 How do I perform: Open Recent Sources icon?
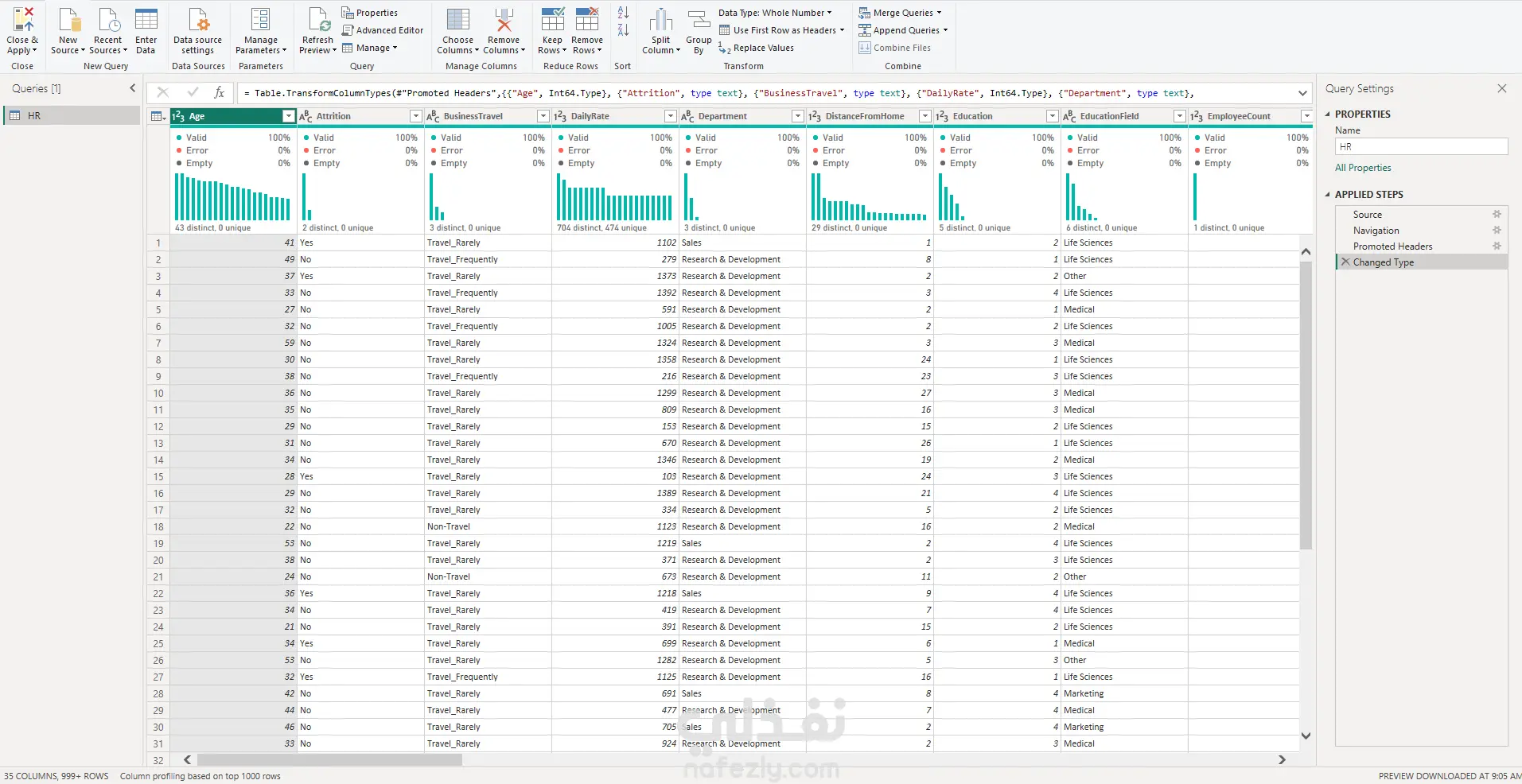(108, 19)
